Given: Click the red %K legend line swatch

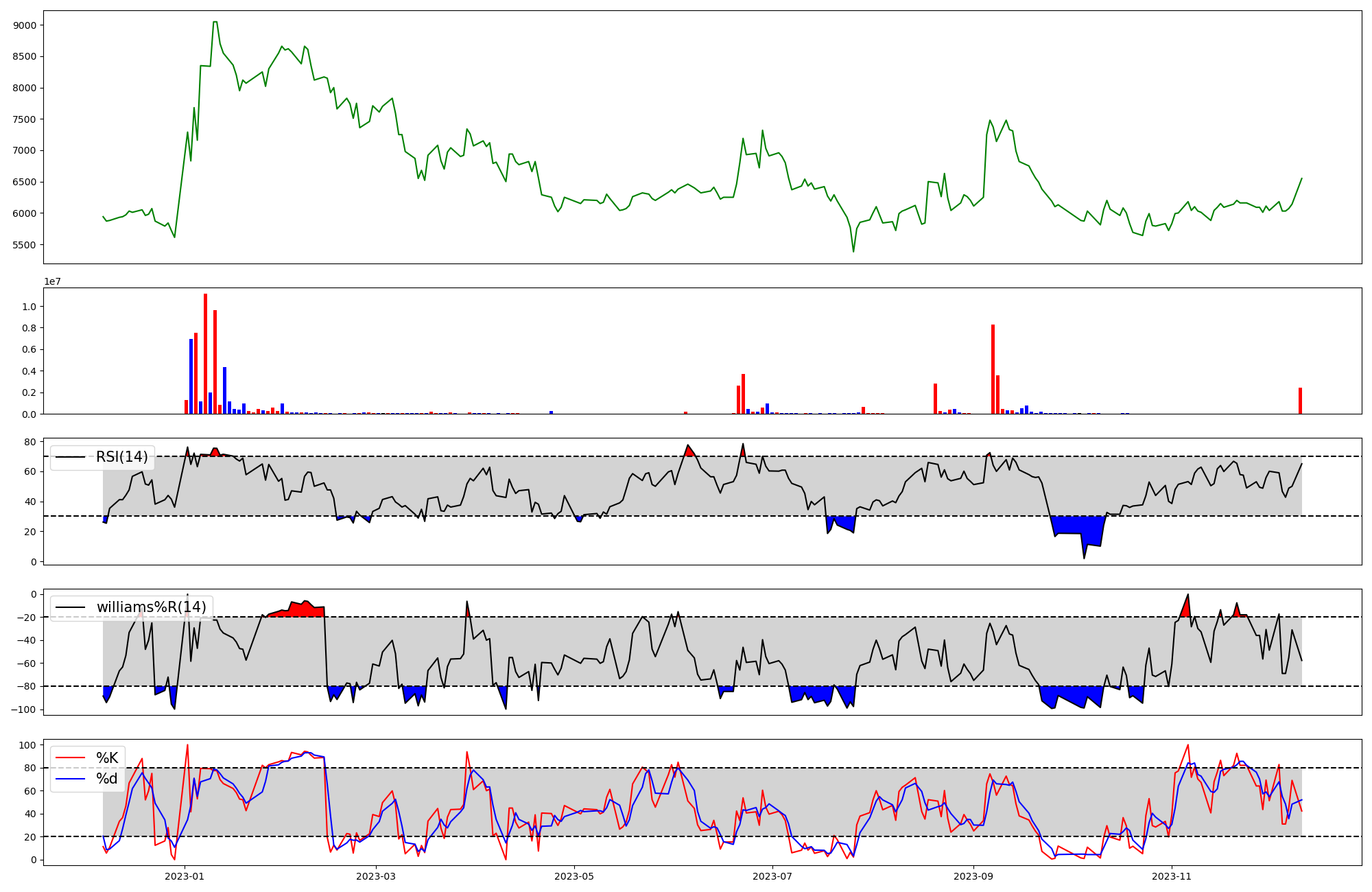Looking at the screenshot, I should tap(70, 758).
